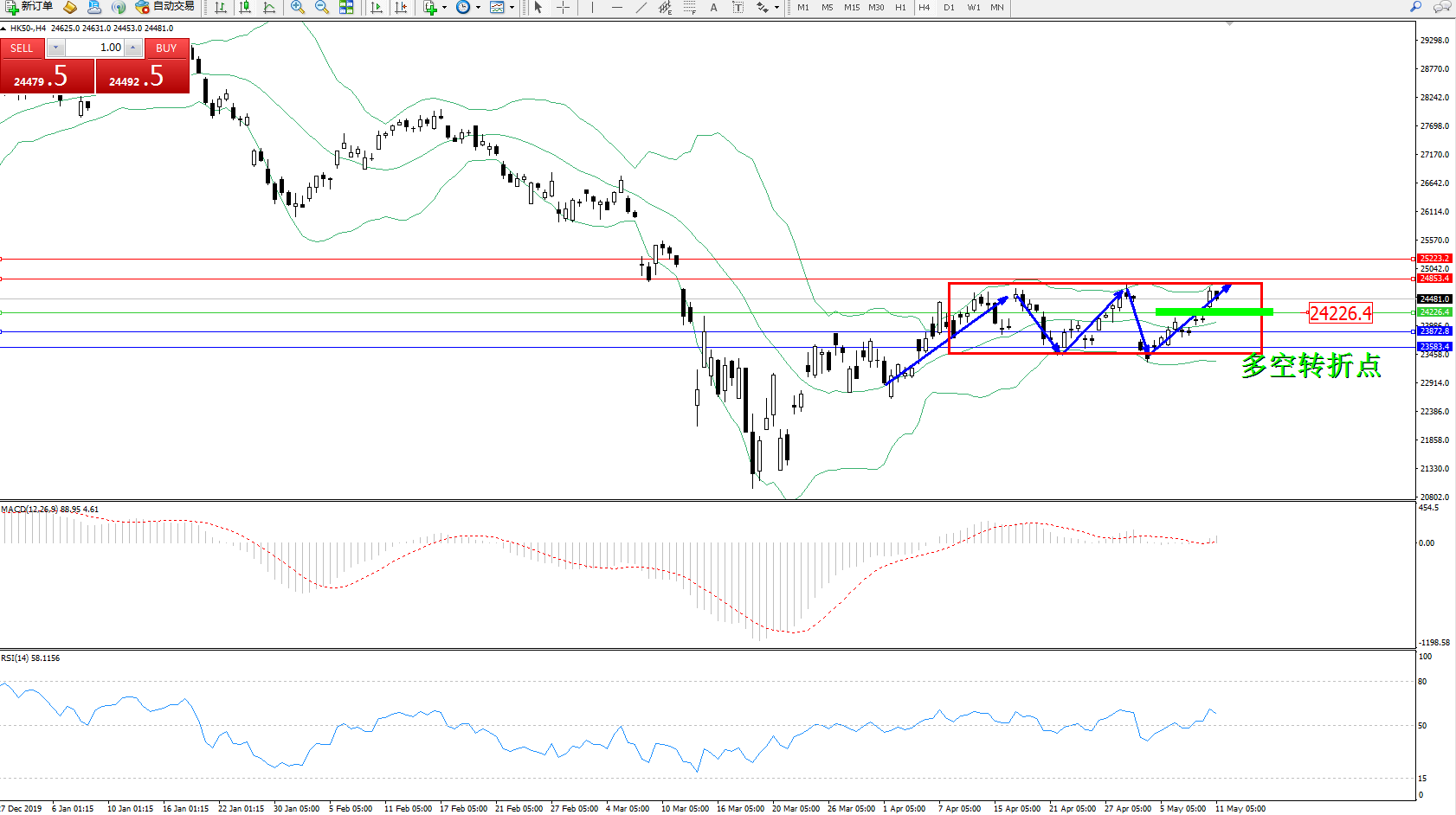
Task: Open the search magnifier icon
Action: pos(1416,7)
